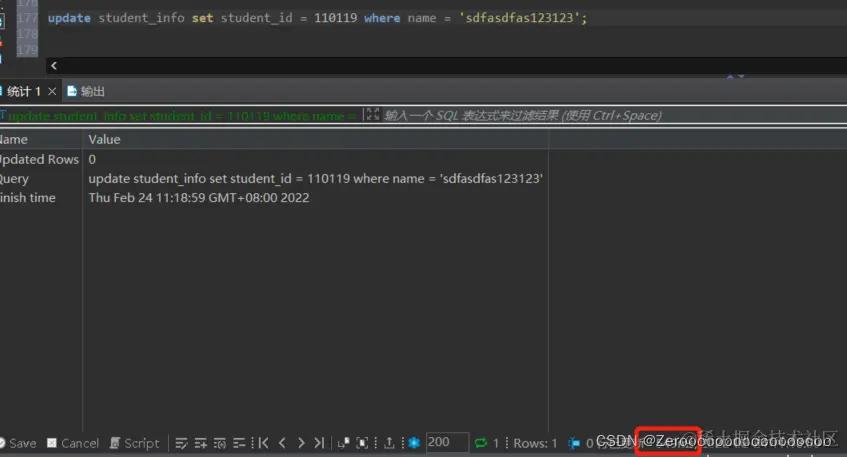847x457 pixels.
Task: Click the Save button in results toolbar
Action: pyautogui.click(x=18, y=443)
